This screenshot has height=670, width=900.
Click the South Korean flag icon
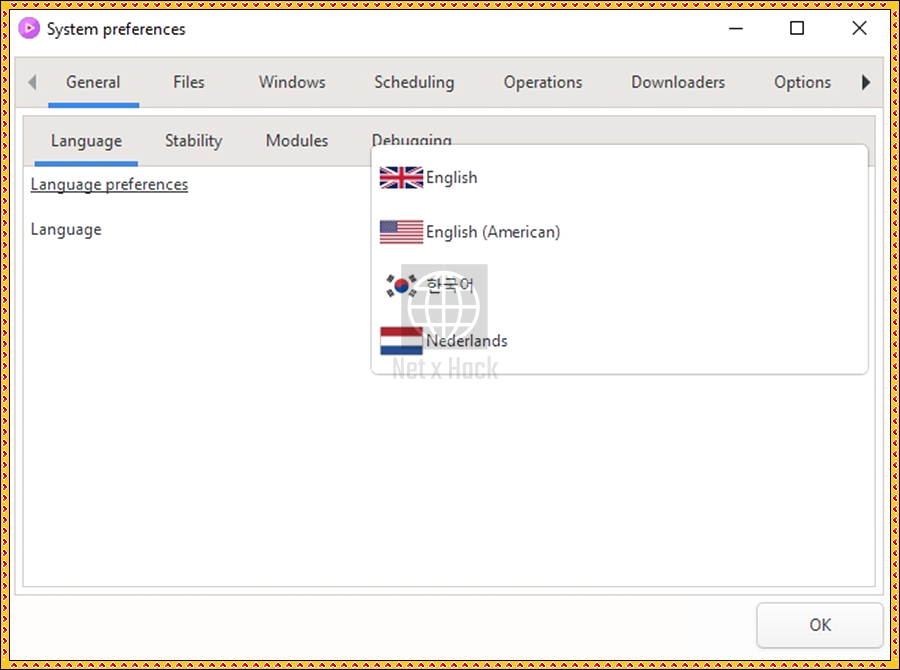(x=401, y=285)
